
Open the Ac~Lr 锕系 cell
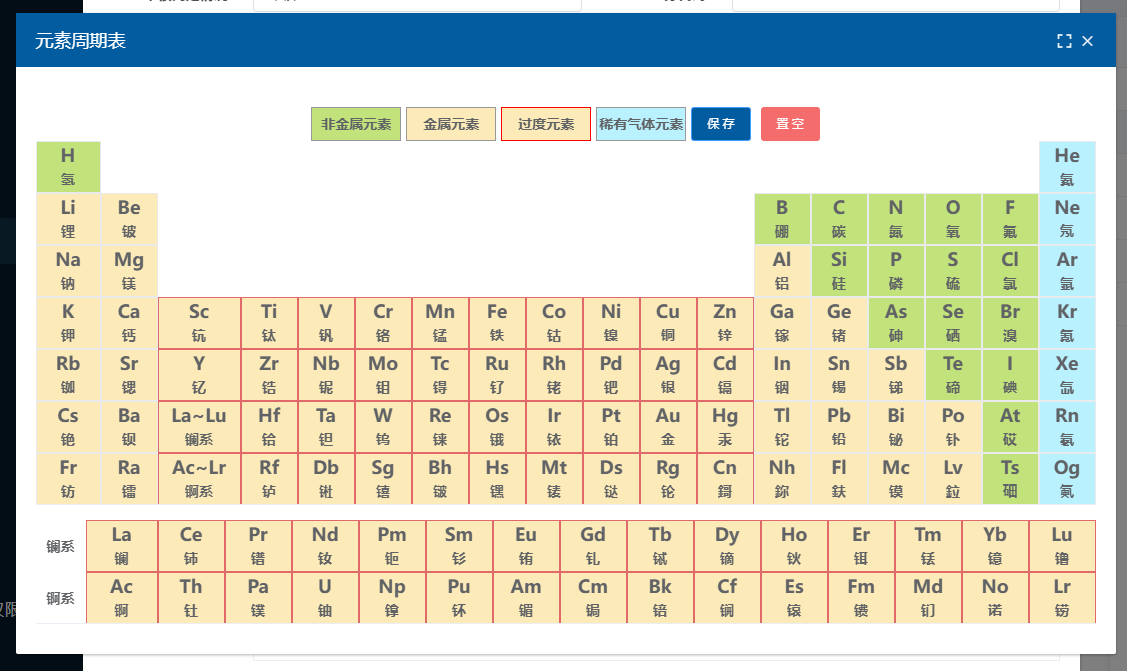pos(199,479)
